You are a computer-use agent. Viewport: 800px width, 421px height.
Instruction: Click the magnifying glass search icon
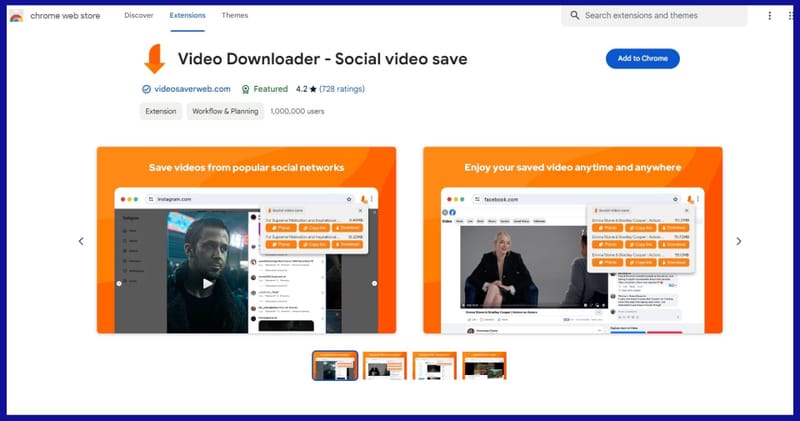(x=574, y=16)
